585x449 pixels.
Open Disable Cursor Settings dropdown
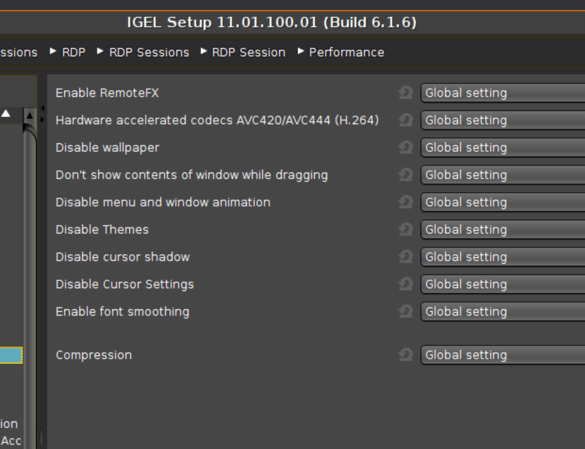(503, 284)
